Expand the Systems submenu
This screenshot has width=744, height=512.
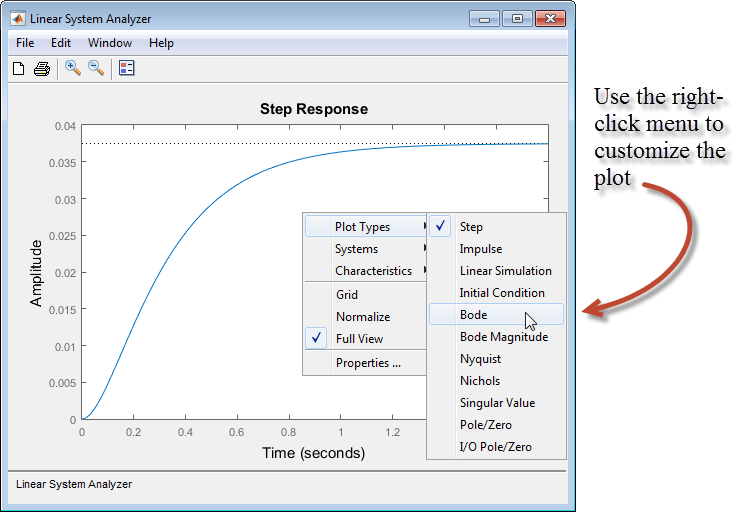(366, 249)
